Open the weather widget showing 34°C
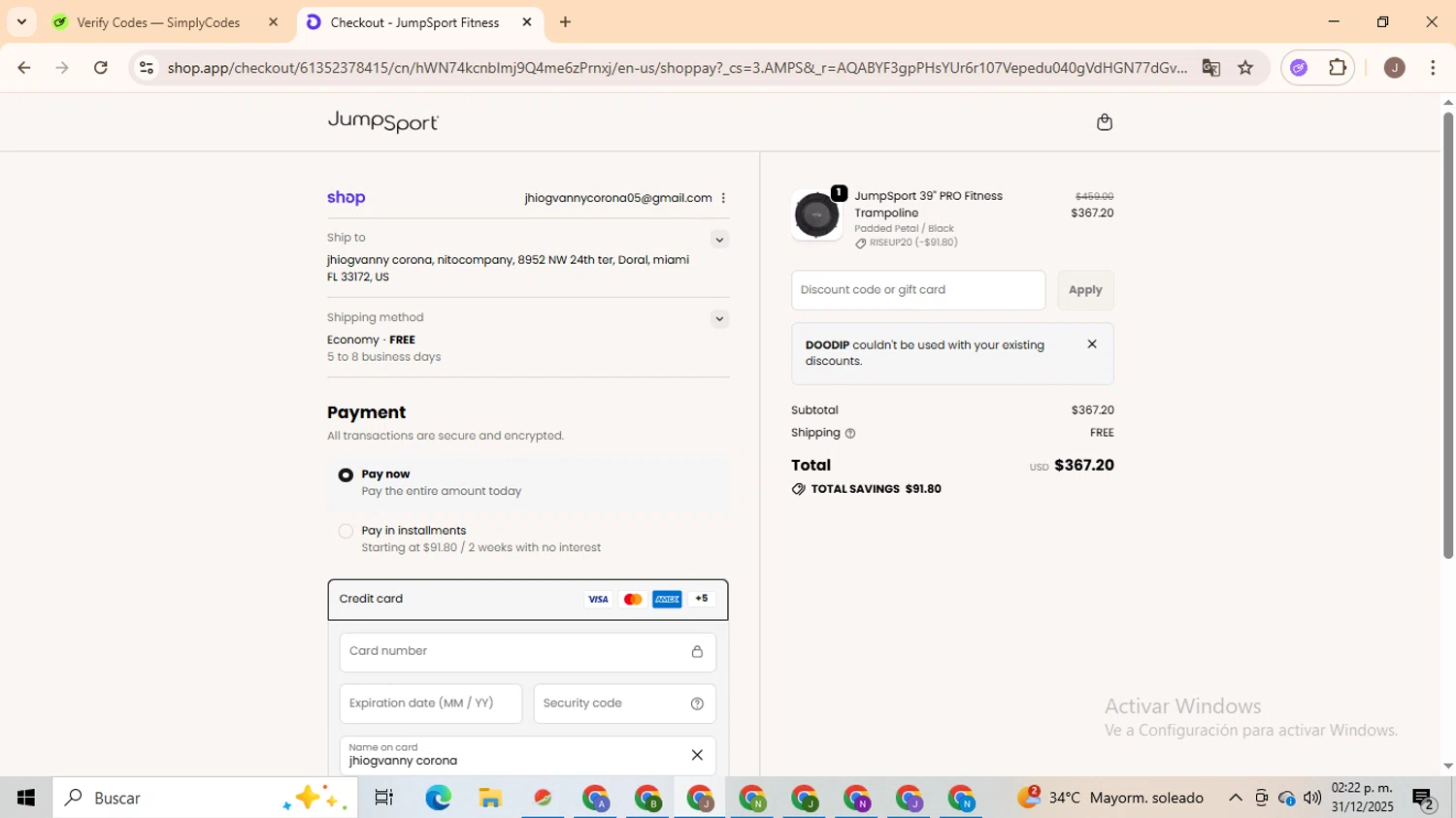The image size is (1456, 818). (1110, 798)
